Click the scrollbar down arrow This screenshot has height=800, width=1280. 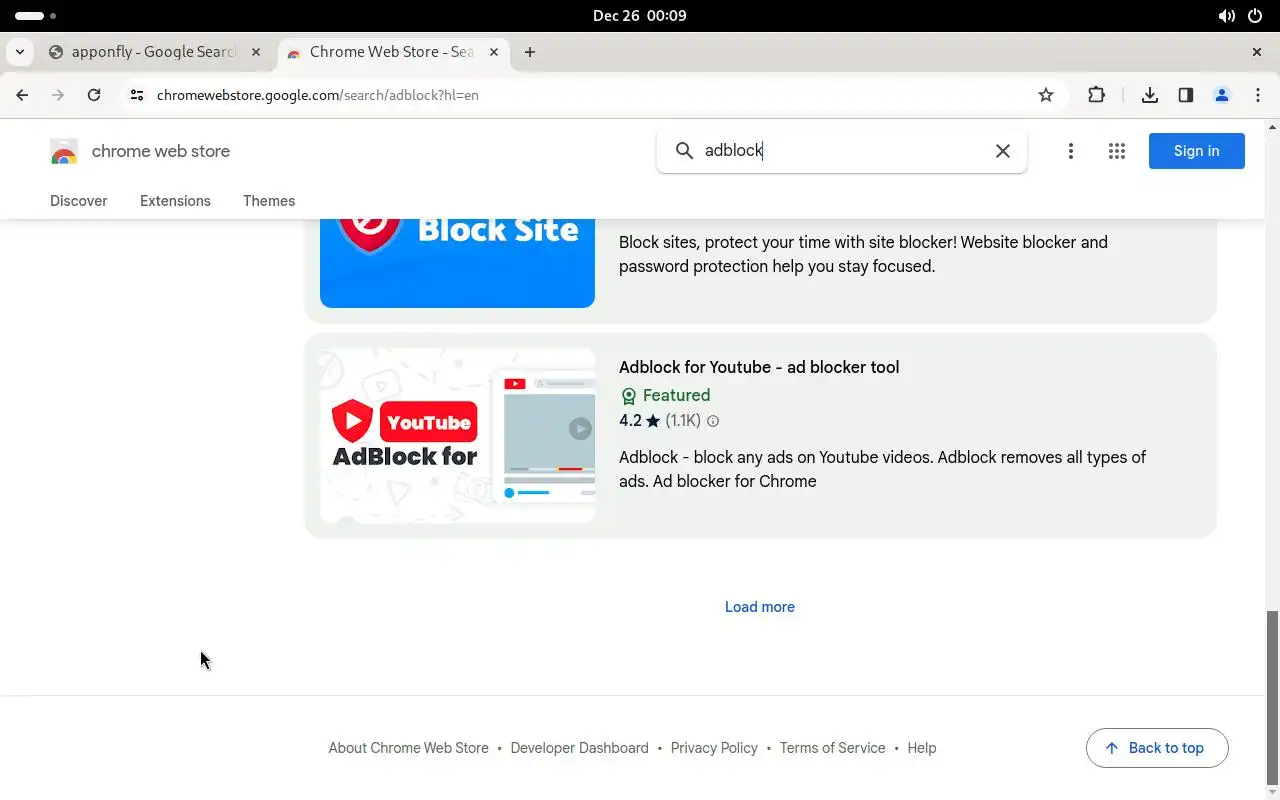1272,792
